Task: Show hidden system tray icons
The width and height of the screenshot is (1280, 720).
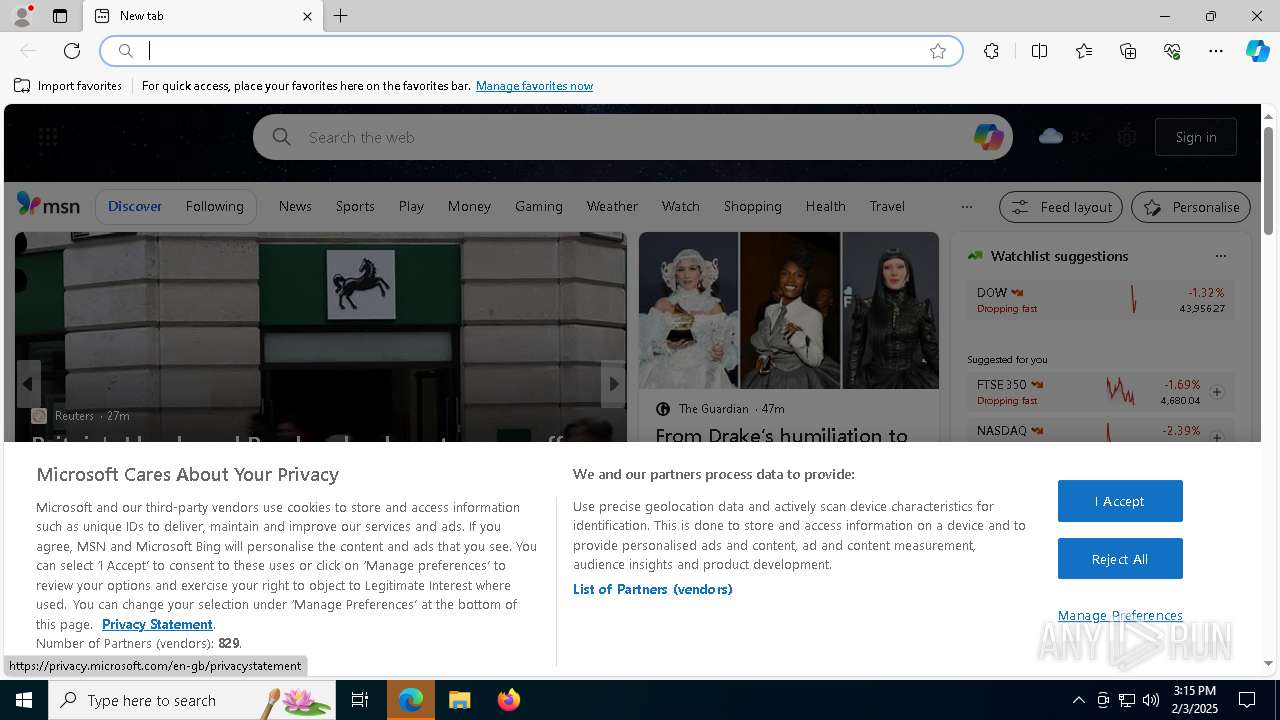Action: pyautogui.click(x=1078, y=700)
